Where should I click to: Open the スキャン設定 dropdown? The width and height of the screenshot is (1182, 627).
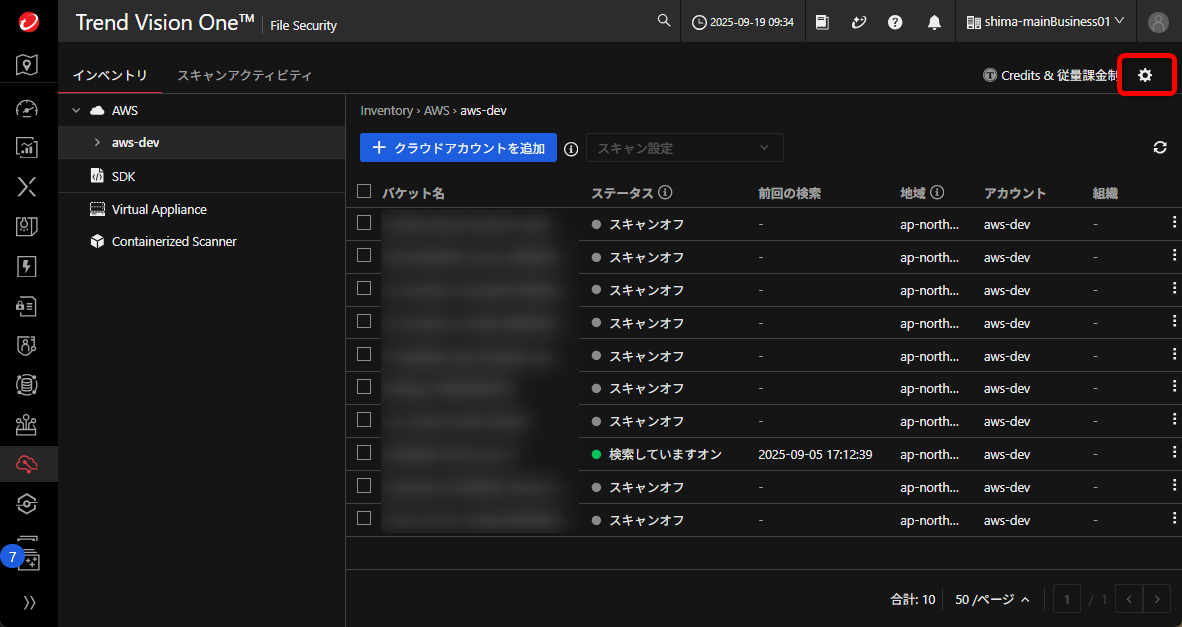pyautogui.click(x=684, y=148)
